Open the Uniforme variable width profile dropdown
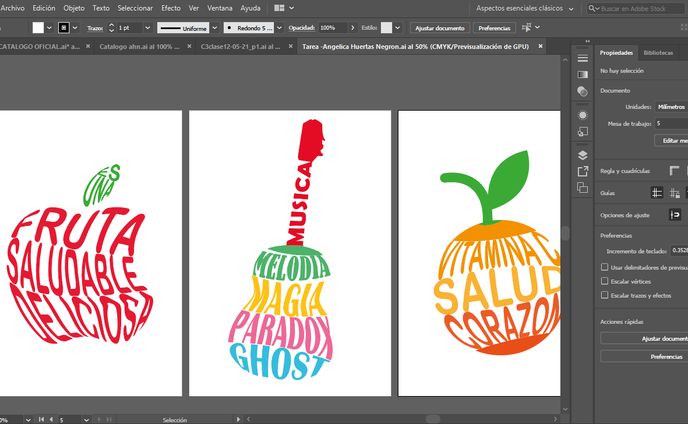The width and height of the screenshot is (688, 424). point(215,28)
